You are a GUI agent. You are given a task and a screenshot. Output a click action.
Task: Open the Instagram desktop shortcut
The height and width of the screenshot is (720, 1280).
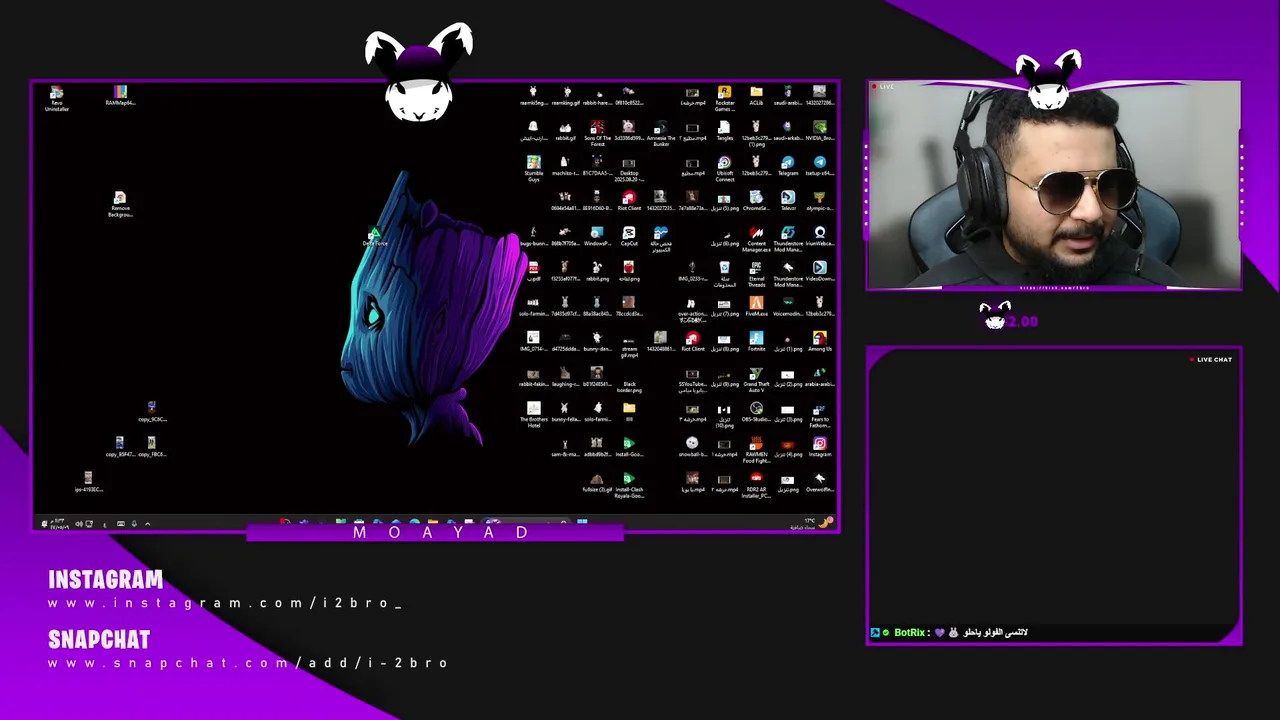820,447
